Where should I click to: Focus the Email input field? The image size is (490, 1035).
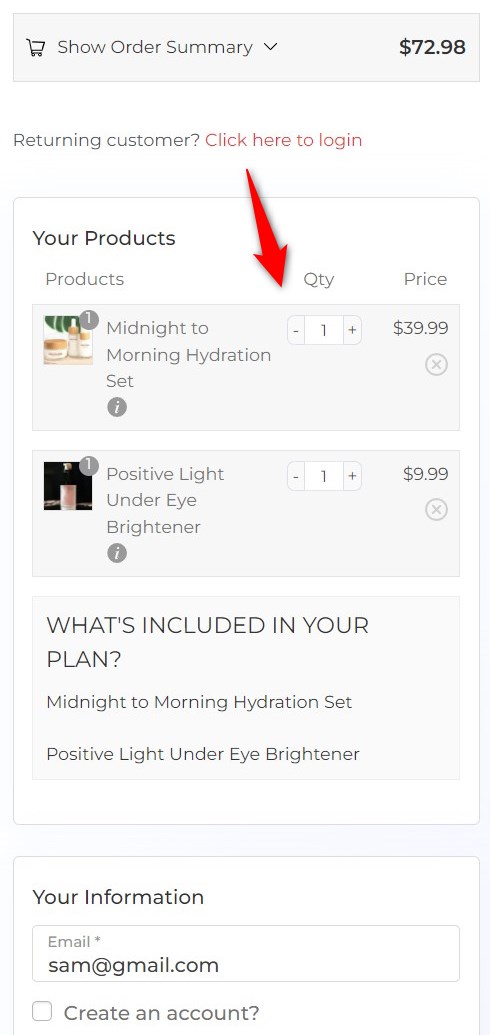(246, 953)
